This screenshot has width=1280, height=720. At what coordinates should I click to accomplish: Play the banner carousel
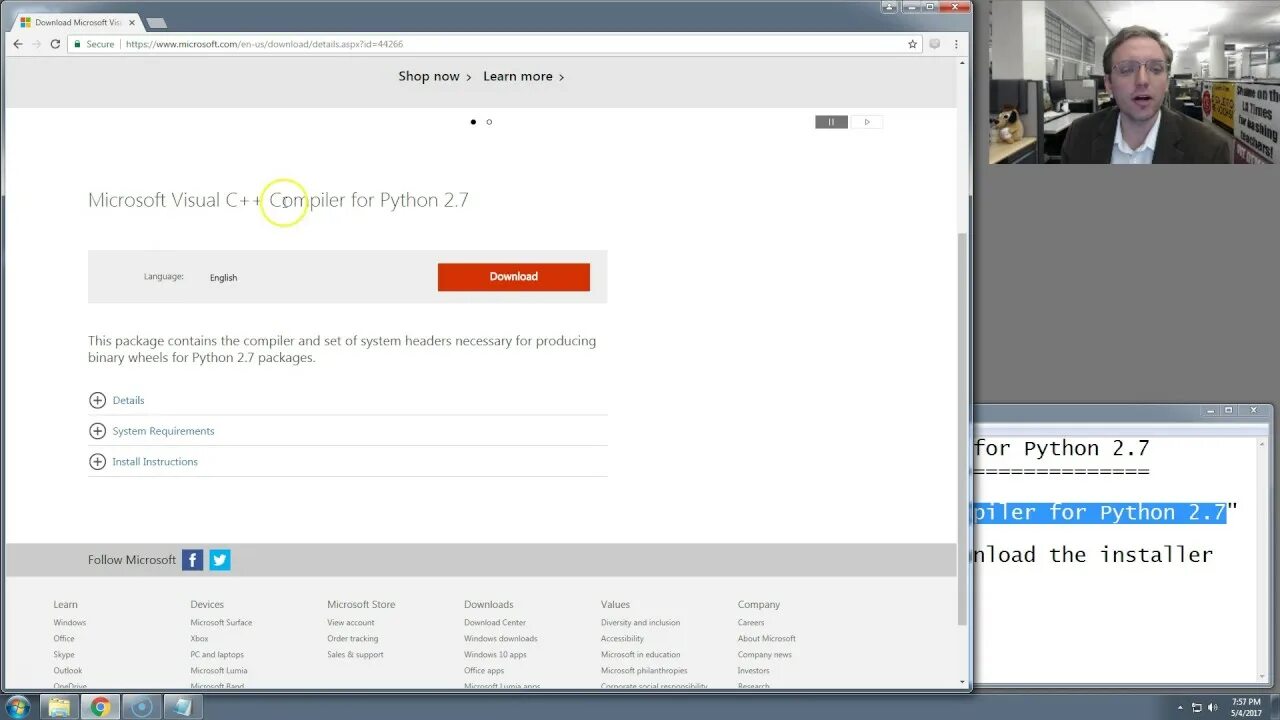(x=867, y=122)
